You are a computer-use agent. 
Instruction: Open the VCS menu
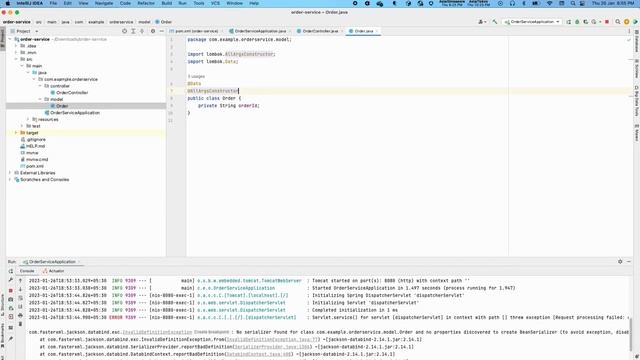[x=215, y=3]
